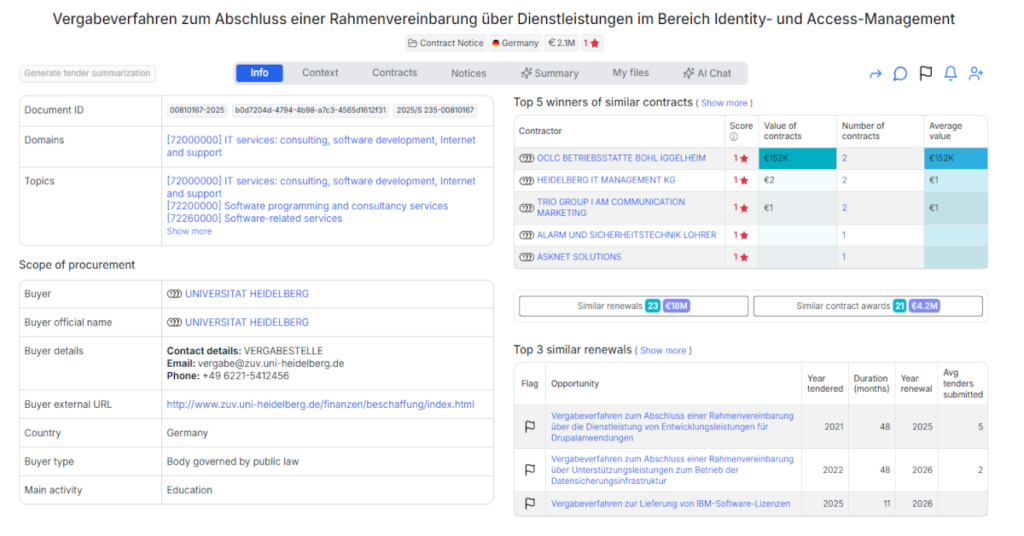Click the 00810167-2025 document ID chip

click(197, 110)
